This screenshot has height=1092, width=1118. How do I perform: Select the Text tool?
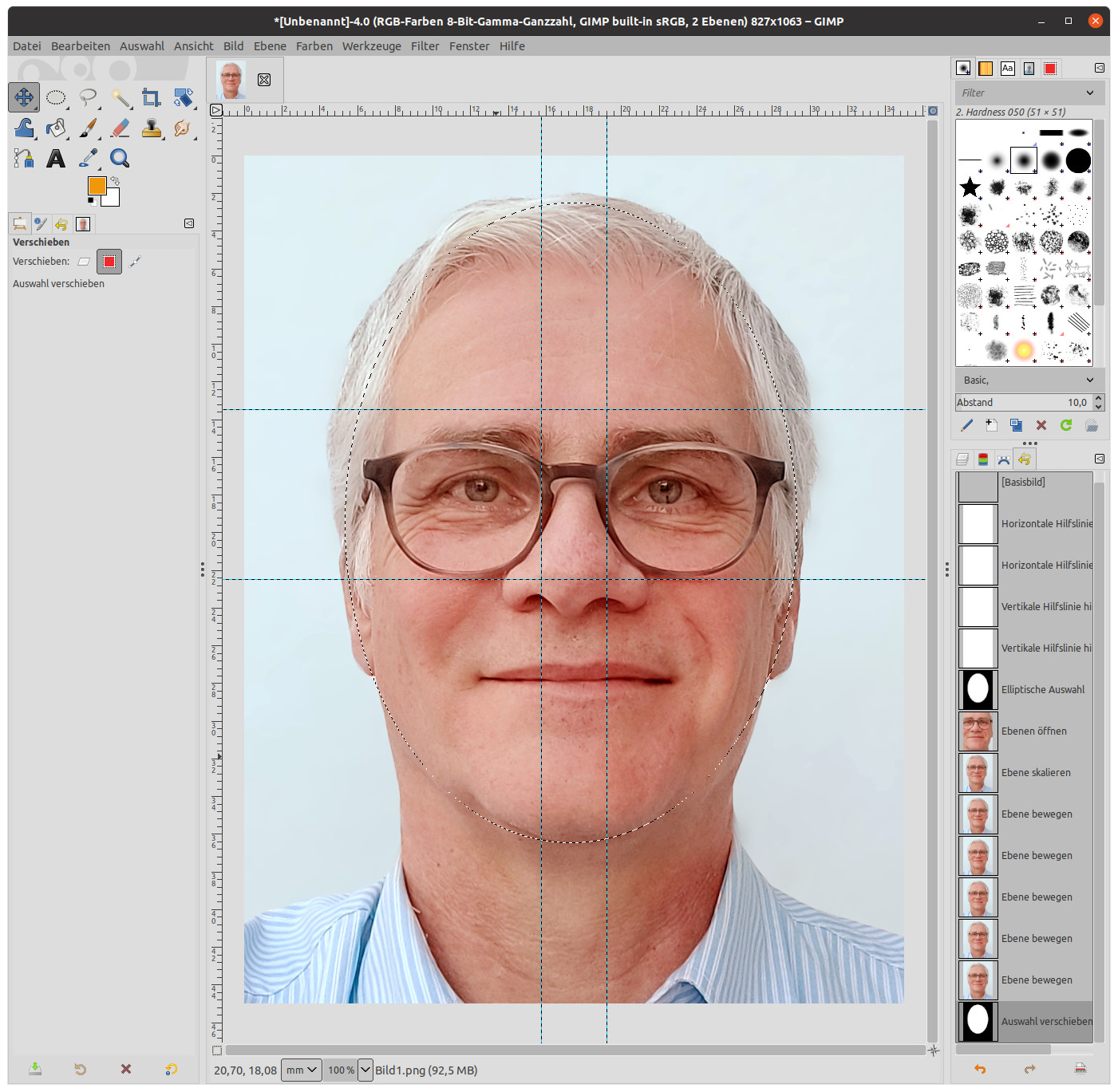[56, 159]
